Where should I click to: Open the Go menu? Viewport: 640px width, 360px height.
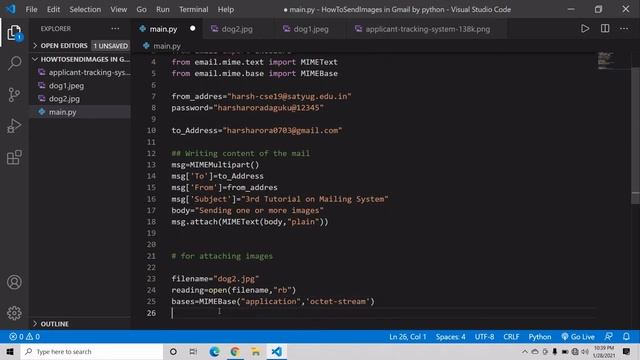[x=141, y=9]
